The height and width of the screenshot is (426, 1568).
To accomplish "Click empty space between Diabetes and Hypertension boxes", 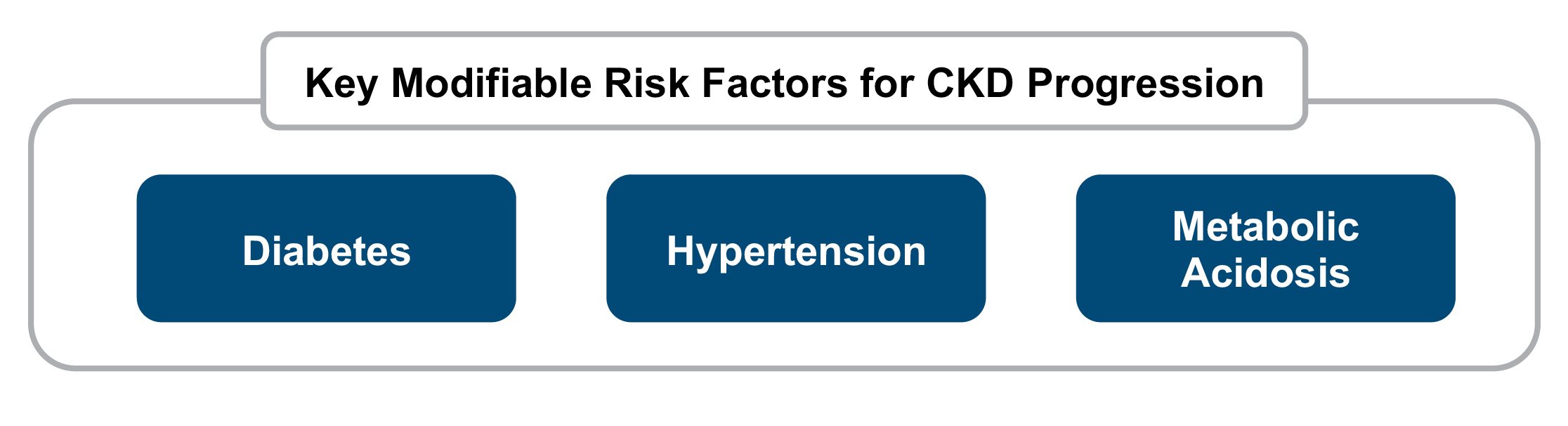I will click(561, 249).
